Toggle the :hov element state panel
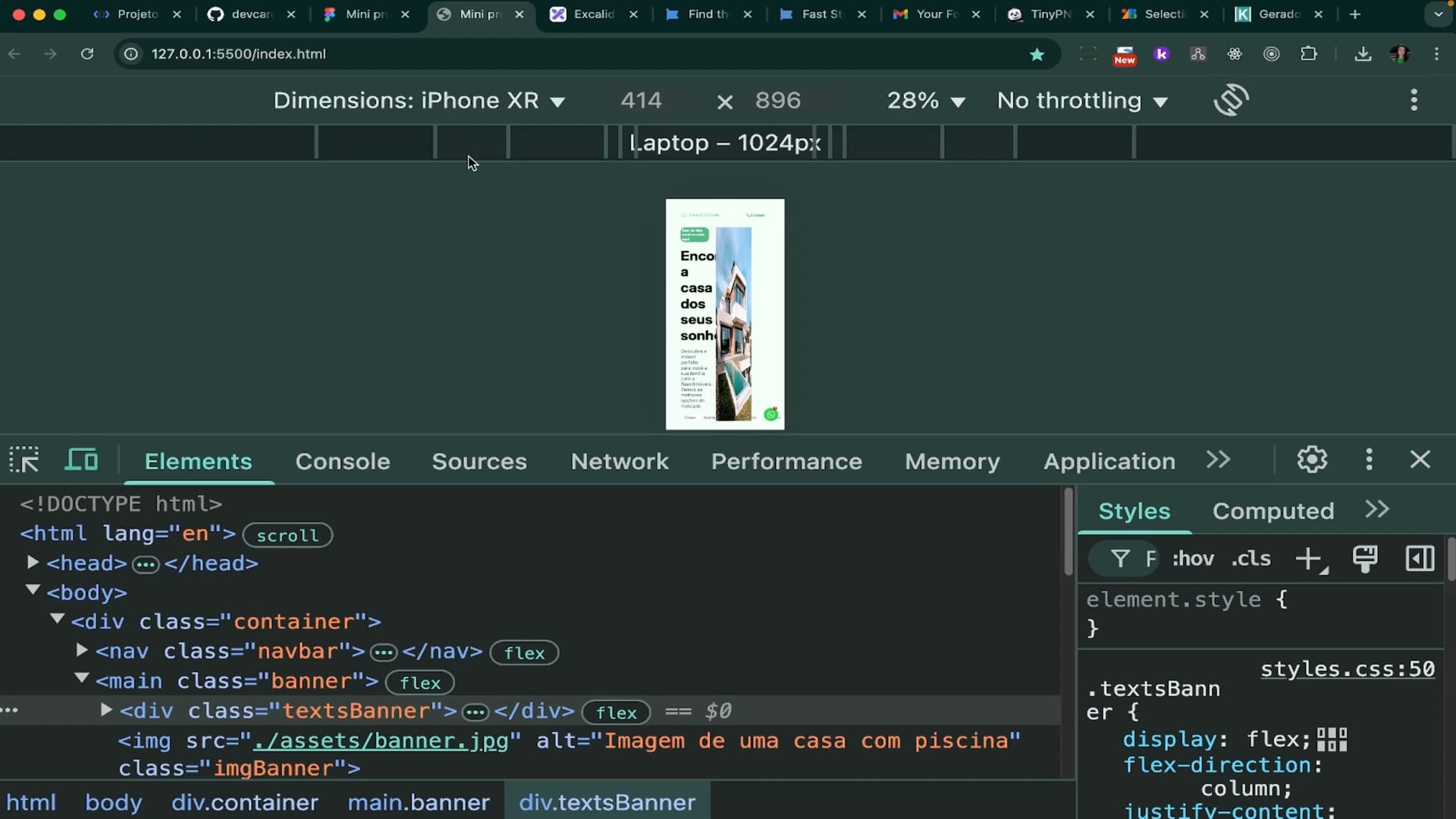The height and width of the screenshot is (819, 1456). tap(1193, 559)
